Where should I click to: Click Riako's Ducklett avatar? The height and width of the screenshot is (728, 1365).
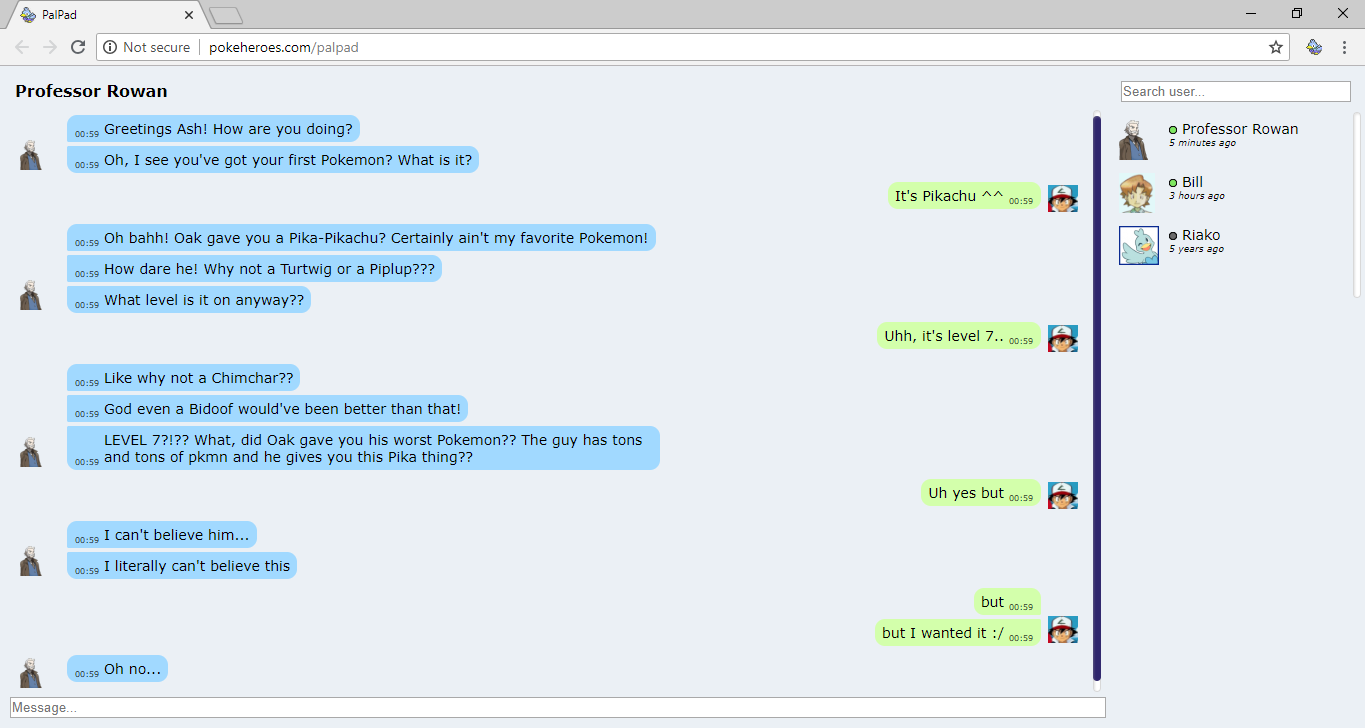pos(1139,246)
